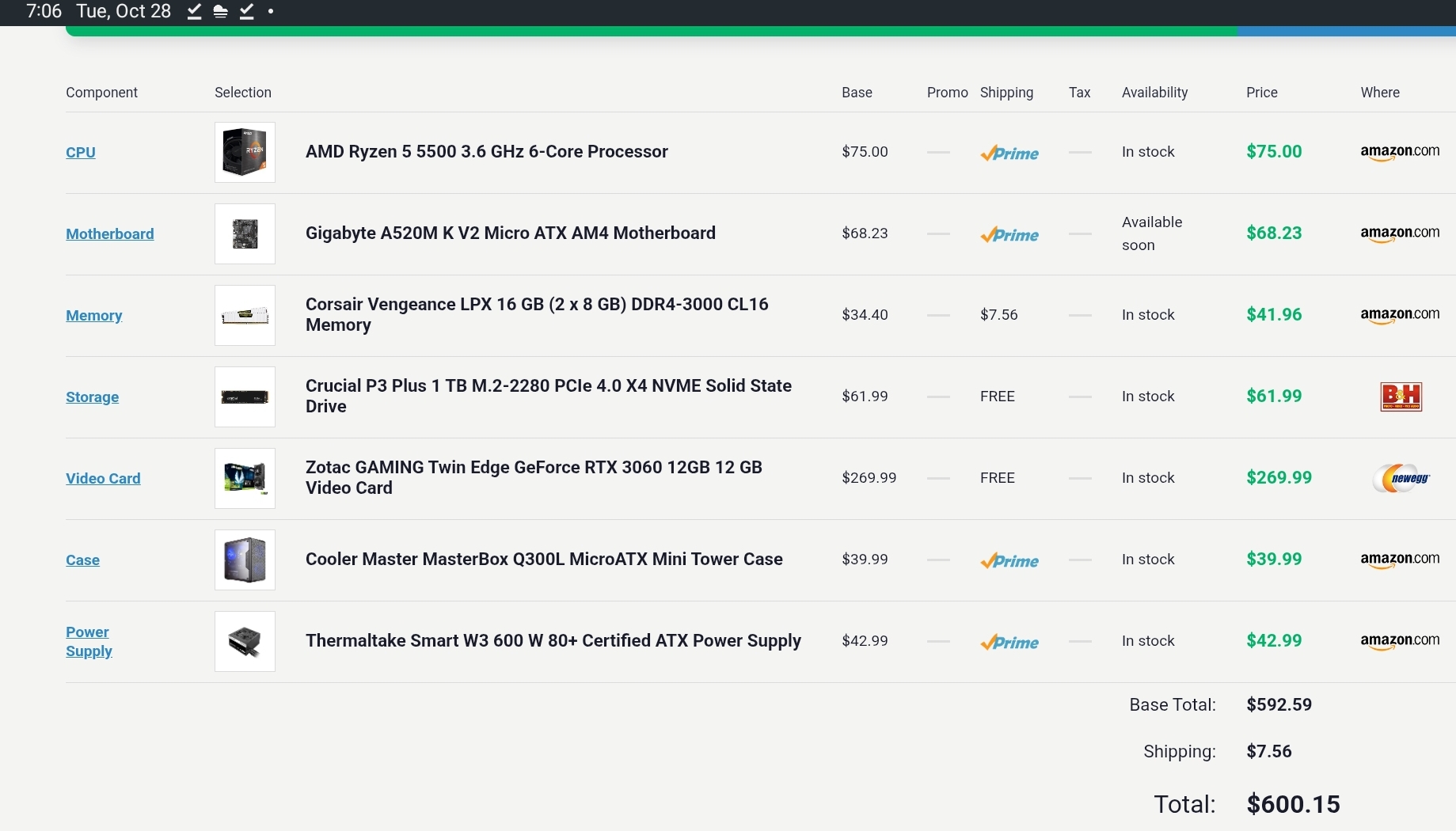Image resolution: width=1456 pixels, height=831 pixels.
Task: Click the Amazon logo in the Case row
Action: tap(1400, 560)
